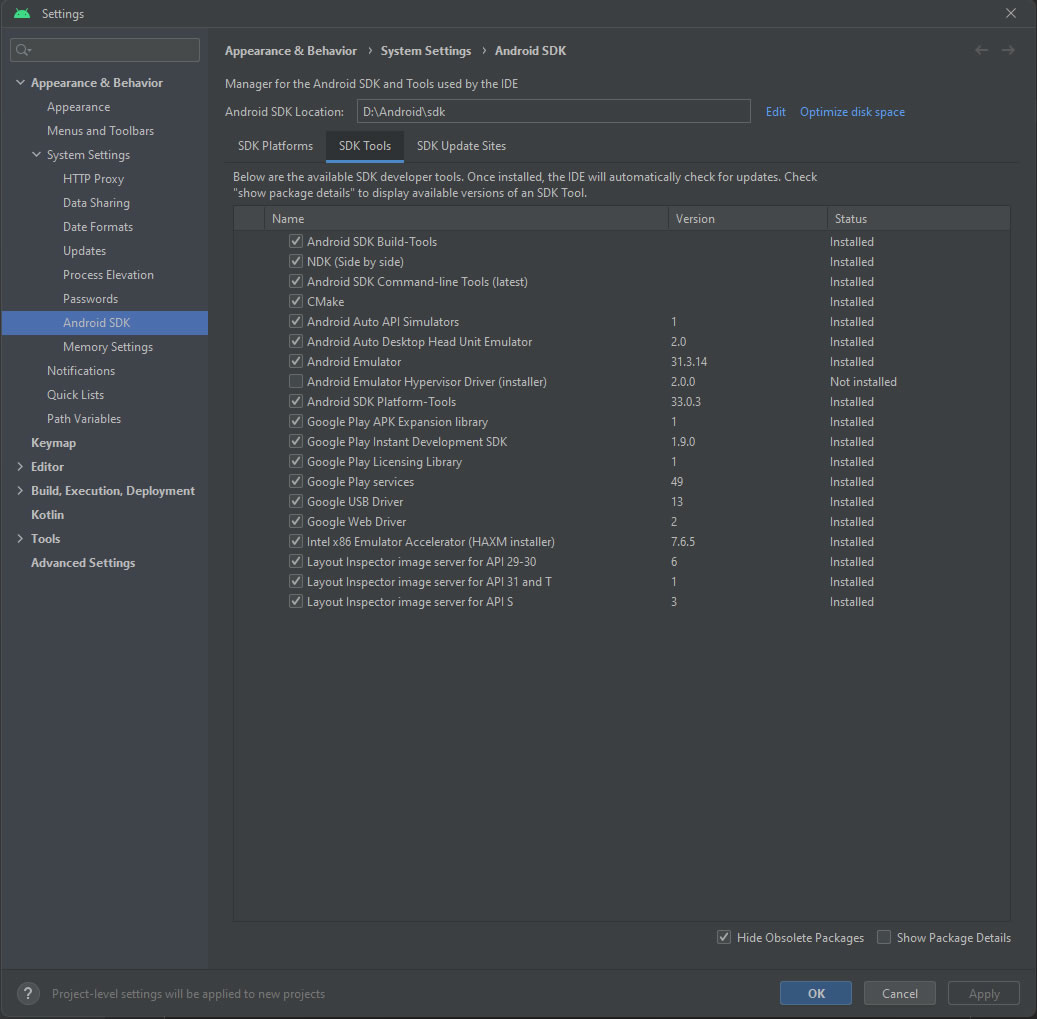
Task: Enable Show Package Details checkbox
Action: (884, 937)
